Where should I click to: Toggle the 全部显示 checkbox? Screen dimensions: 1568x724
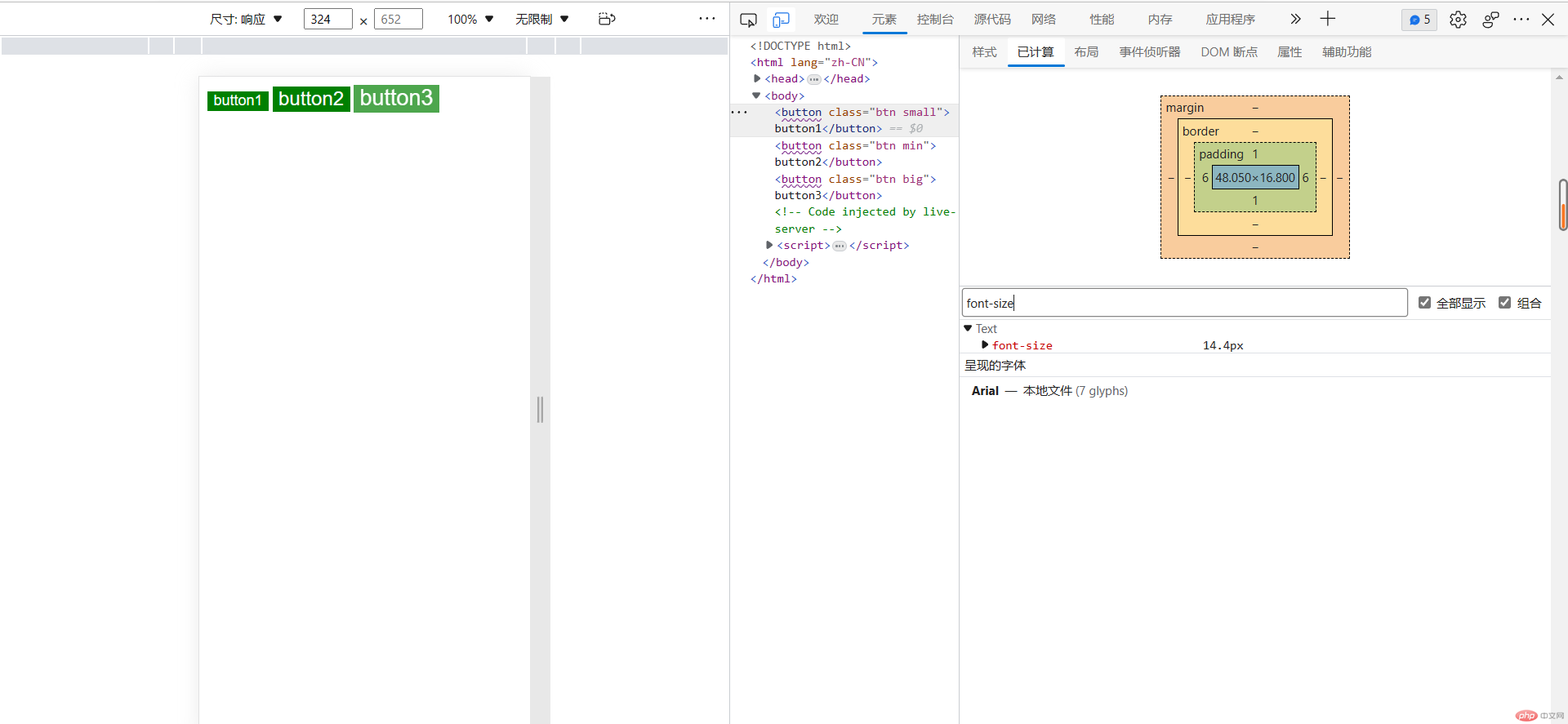coord(1424,303)
